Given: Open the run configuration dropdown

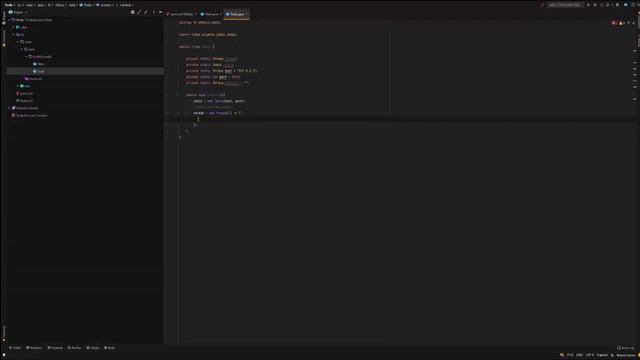Looking at the screenshot, I should click(565, 5).
